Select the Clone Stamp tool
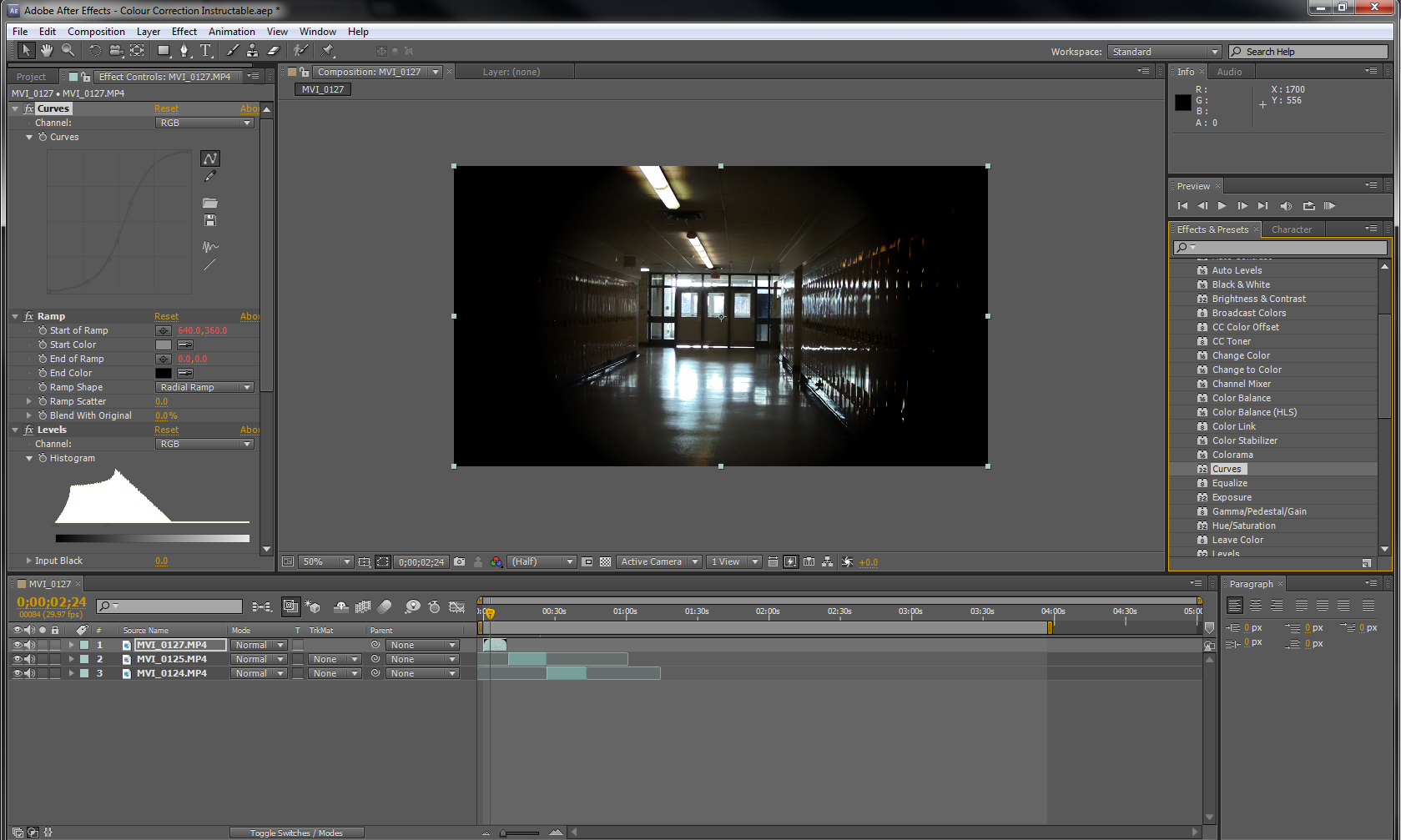The height and width of the screenshot is (840, 1401). coord(252,51)
